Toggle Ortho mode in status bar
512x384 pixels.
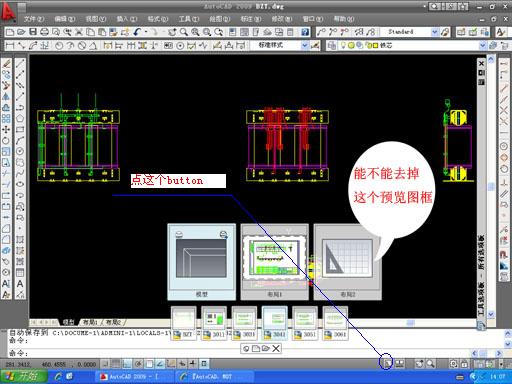127,364
